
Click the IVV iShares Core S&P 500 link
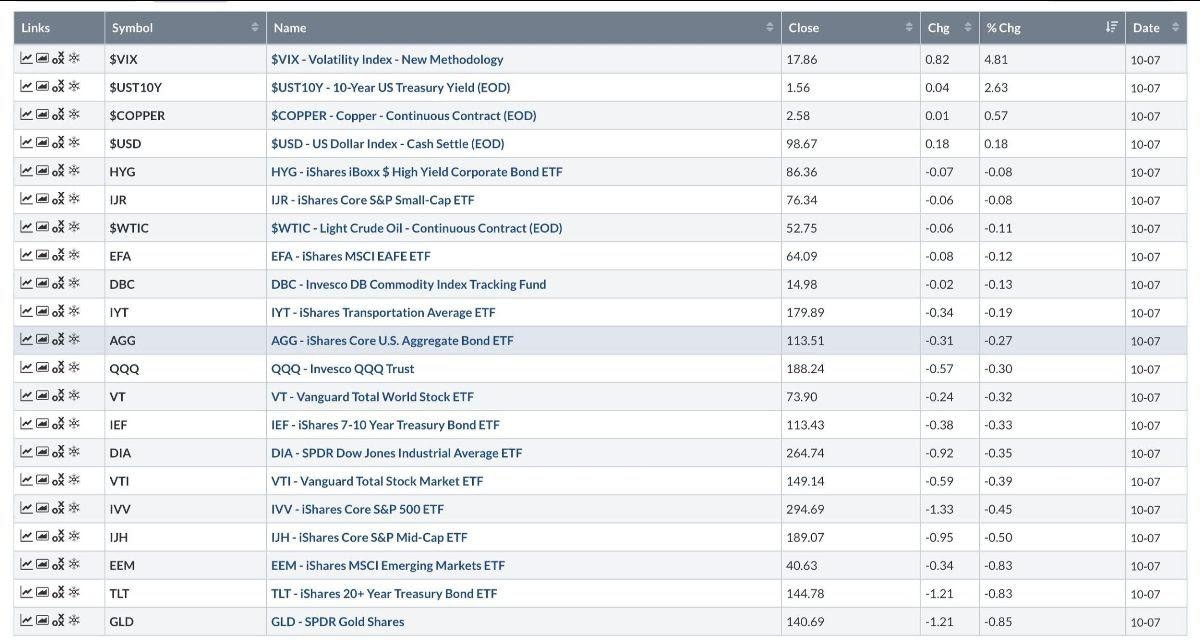(x=357, y=509)
